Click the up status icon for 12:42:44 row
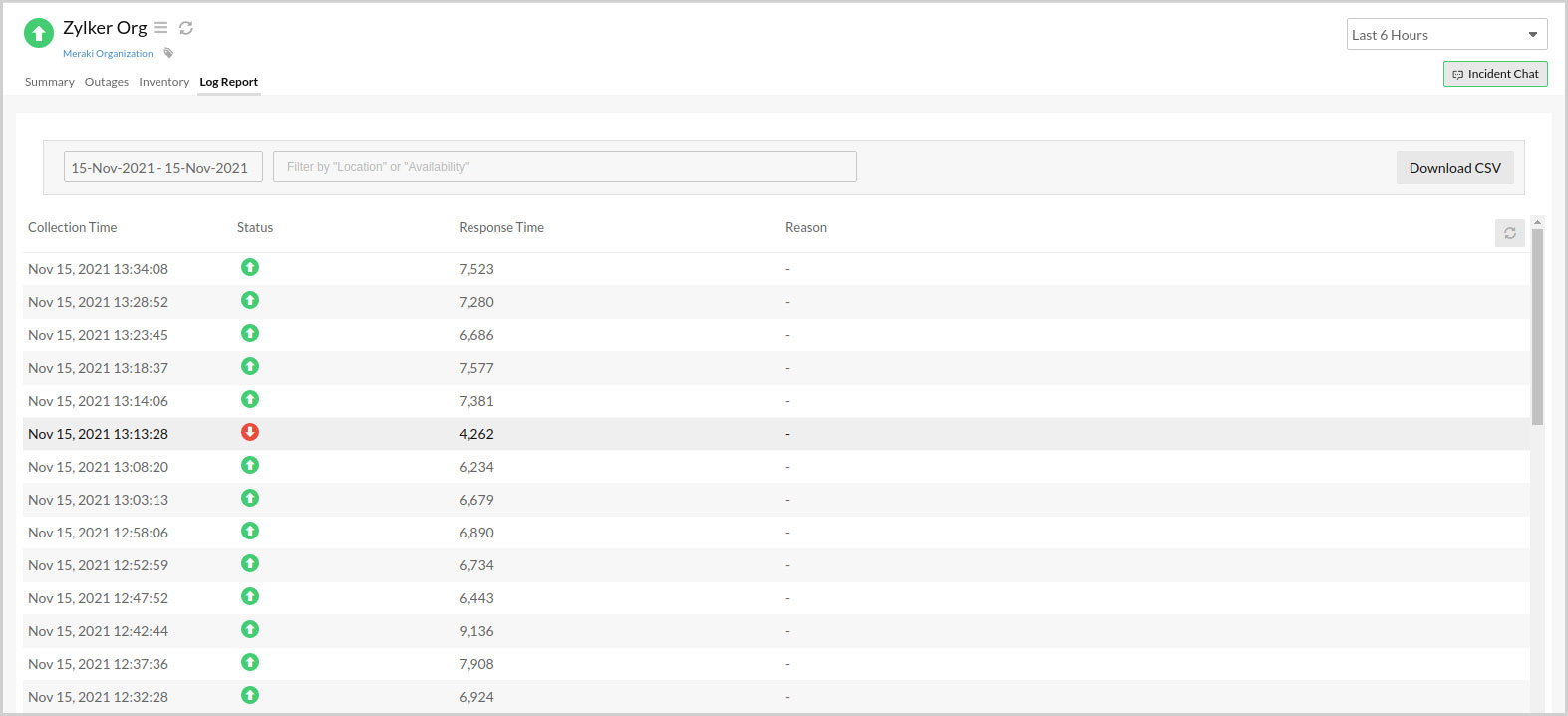Image resolution: width=1568 pixels, height=716 pixels. coord(250,629)
